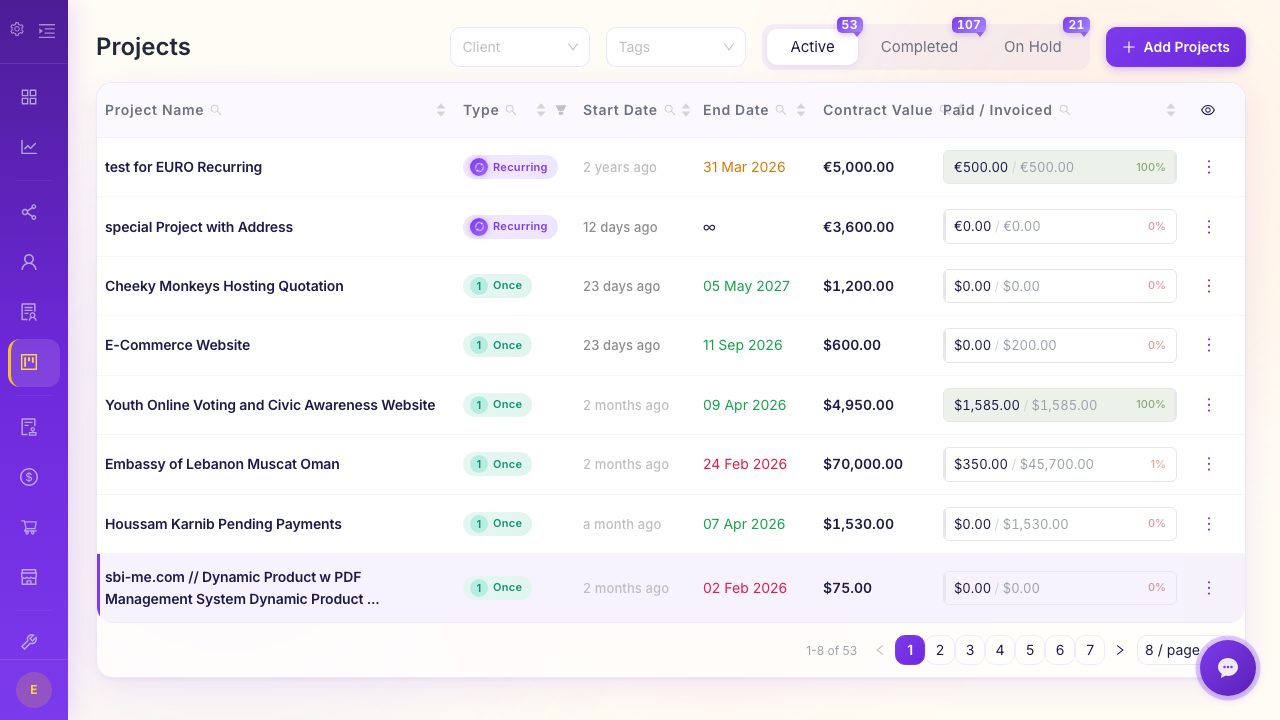
Task: Toggle column visibility with the eye icon
Action: point(1207,110)
